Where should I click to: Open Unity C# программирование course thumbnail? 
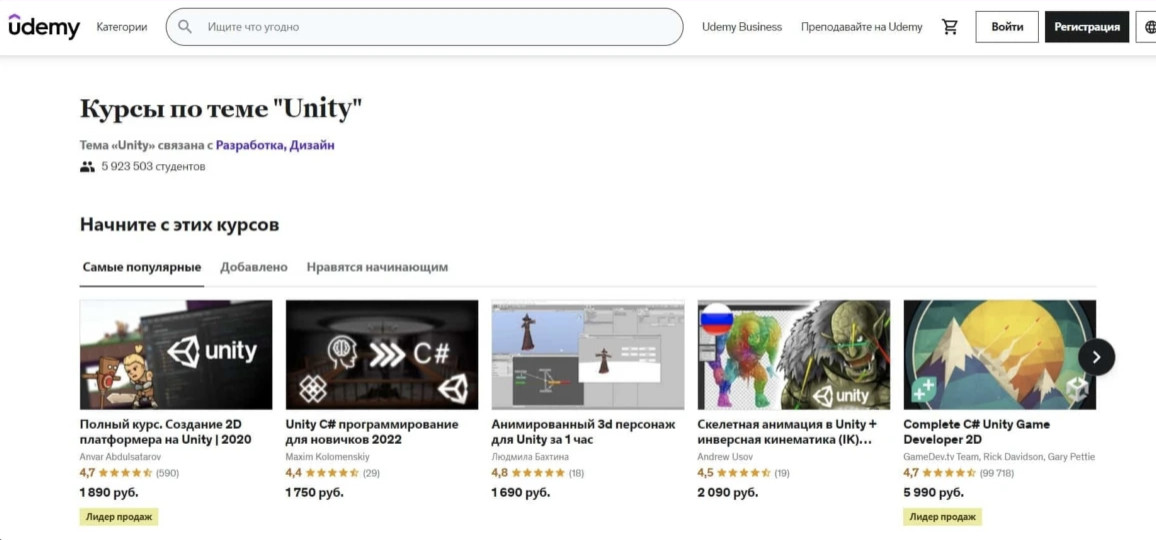click(x=382, y=354)
